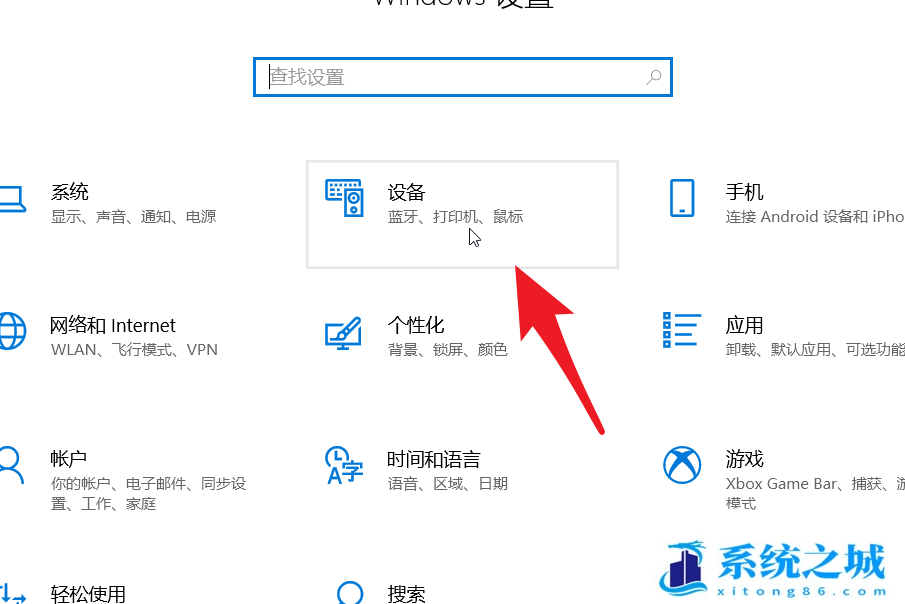Select the 手机 category title
Image resolution: width=905 pixels, height=604 pixels.
(745, 192)
